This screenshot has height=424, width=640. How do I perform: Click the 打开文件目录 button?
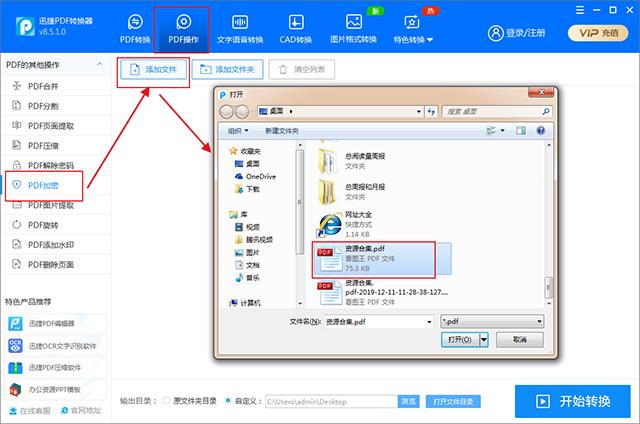click(453, 402)
